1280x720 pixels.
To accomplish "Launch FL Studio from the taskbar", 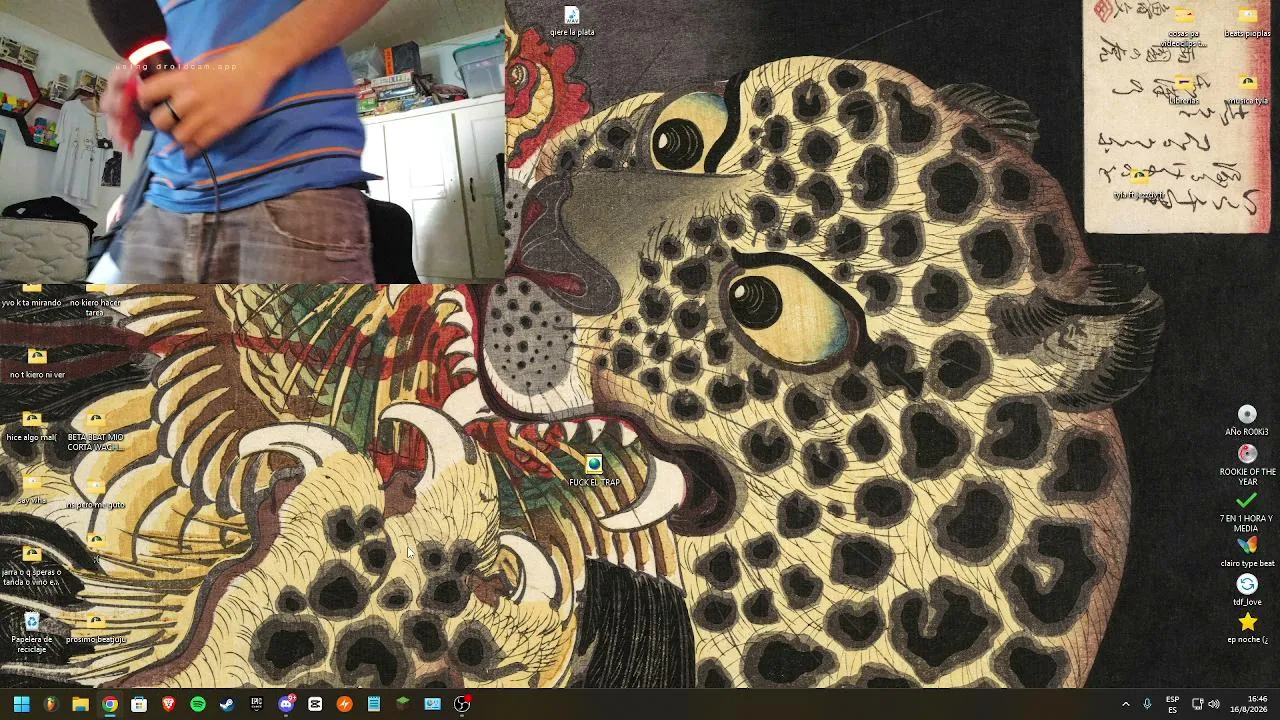I will (50, 704).
